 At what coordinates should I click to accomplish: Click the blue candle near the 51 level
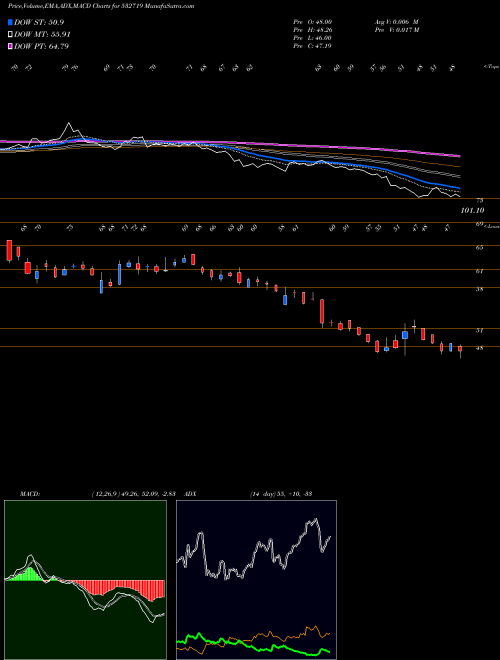click(x=405, y=335)
